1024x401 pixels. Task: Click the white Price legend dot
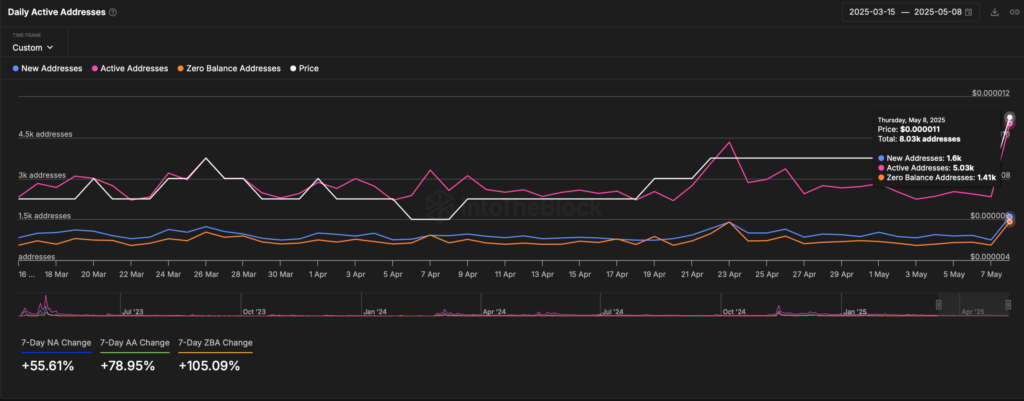click(293, 69)
